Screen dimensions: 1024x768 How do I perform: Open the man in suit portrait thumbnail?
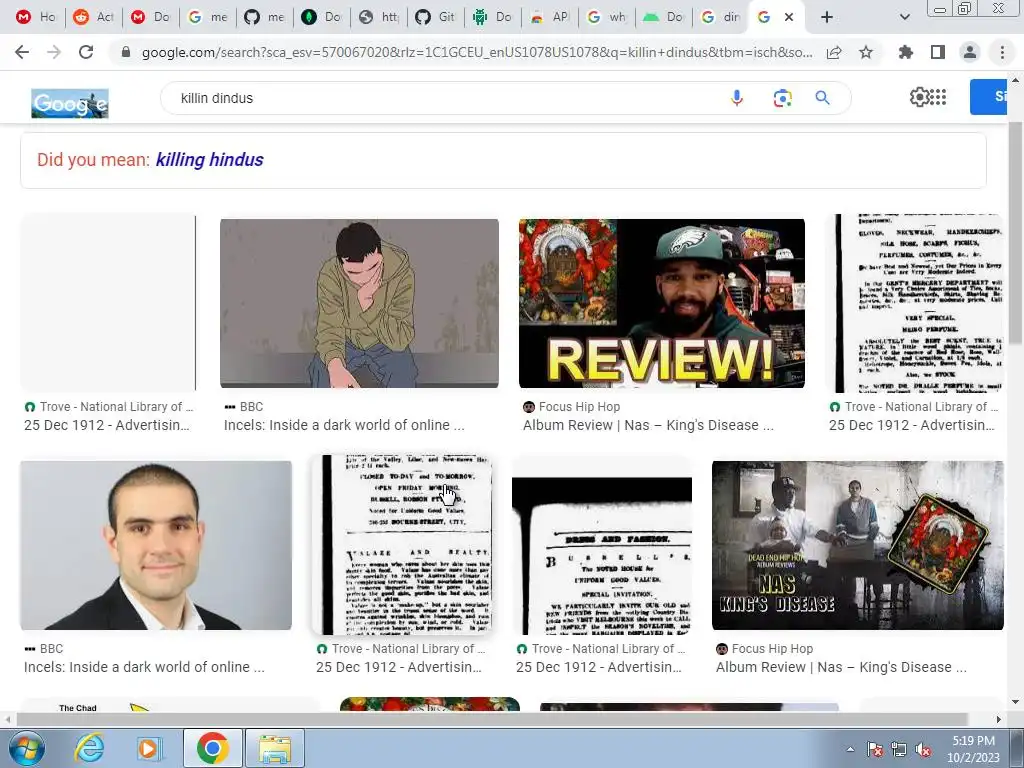coord(156,545)
